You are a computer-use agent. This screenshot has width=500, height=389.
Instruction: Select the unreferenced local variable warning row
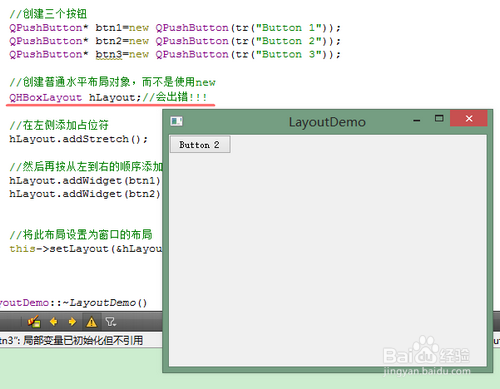(x=81, y=340)
